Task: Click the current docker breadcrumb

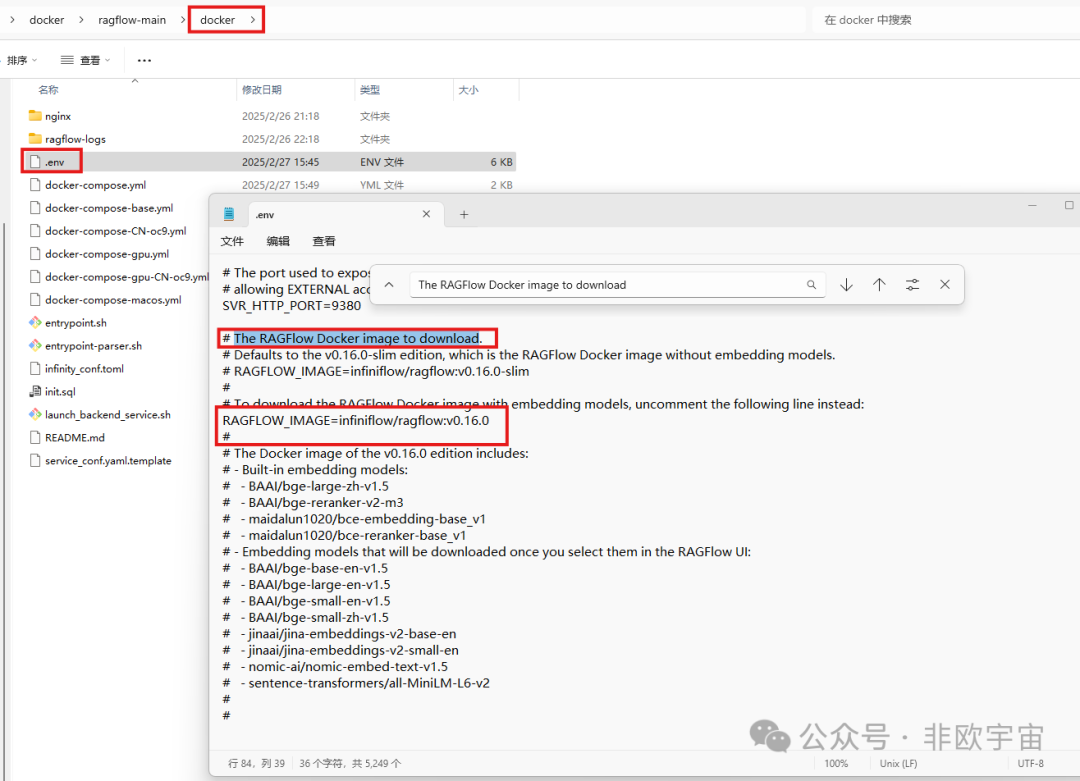Action: point(218,20)
